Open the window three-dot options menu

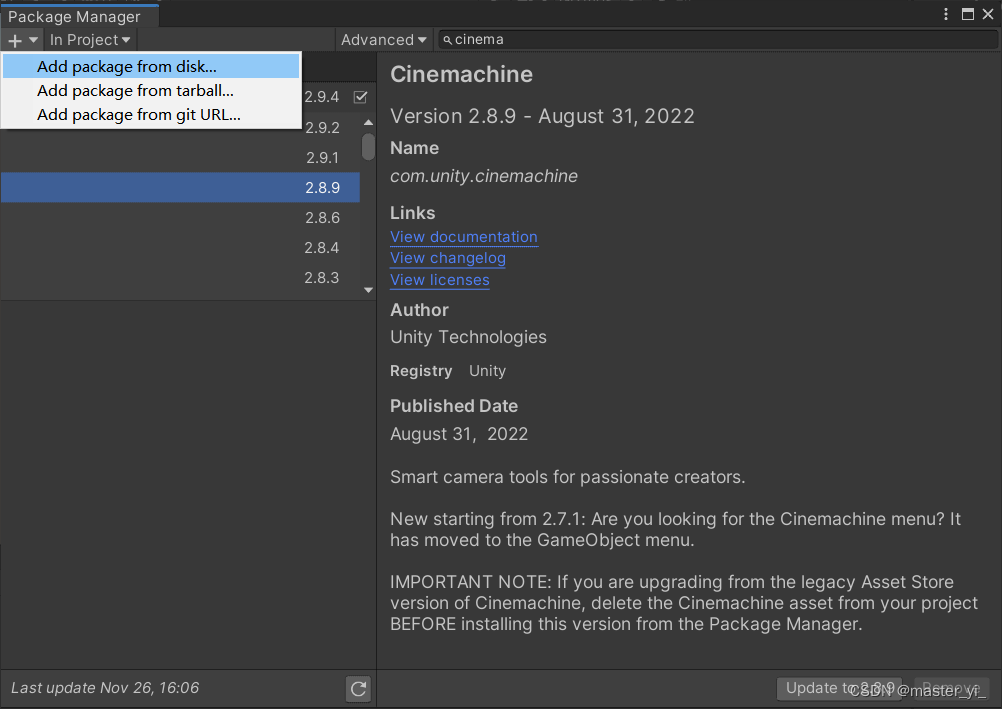point(946,14)
